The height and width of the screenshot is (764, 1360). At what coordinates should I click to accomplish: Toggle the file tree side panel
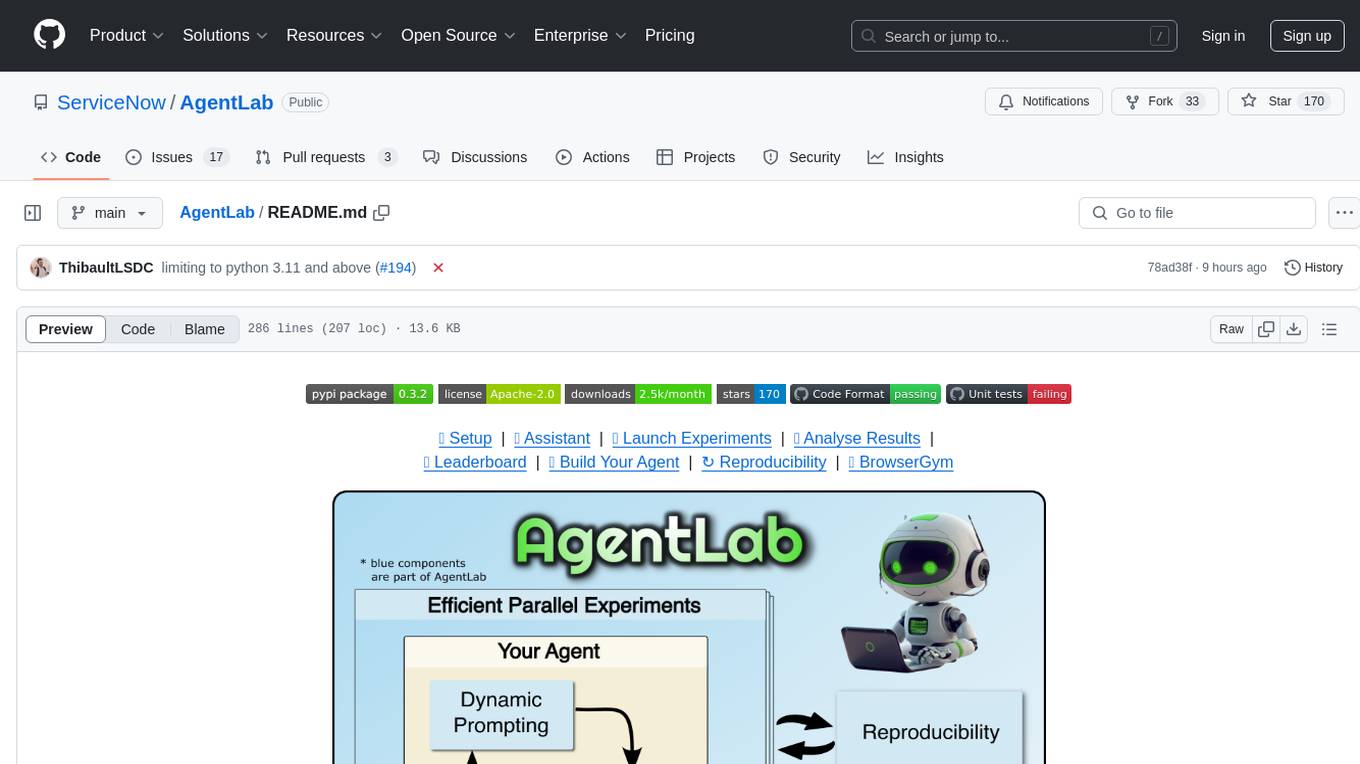click(33, 213)
